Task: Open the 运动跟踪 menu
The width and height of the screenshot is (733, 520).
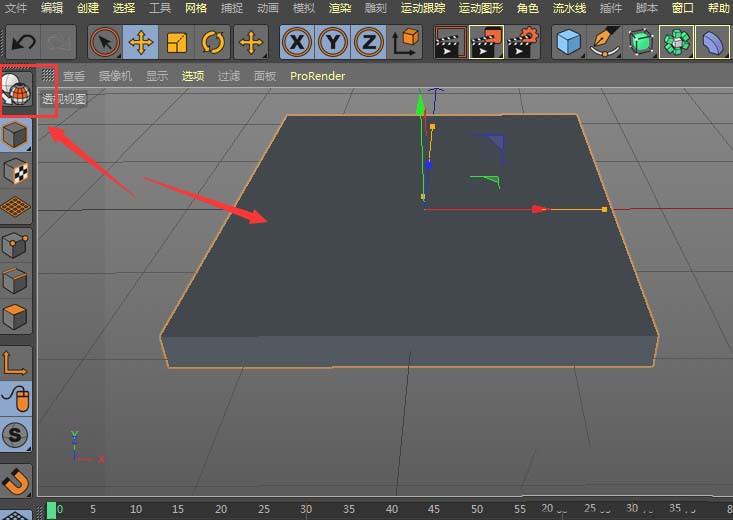Action: [423, 8]
